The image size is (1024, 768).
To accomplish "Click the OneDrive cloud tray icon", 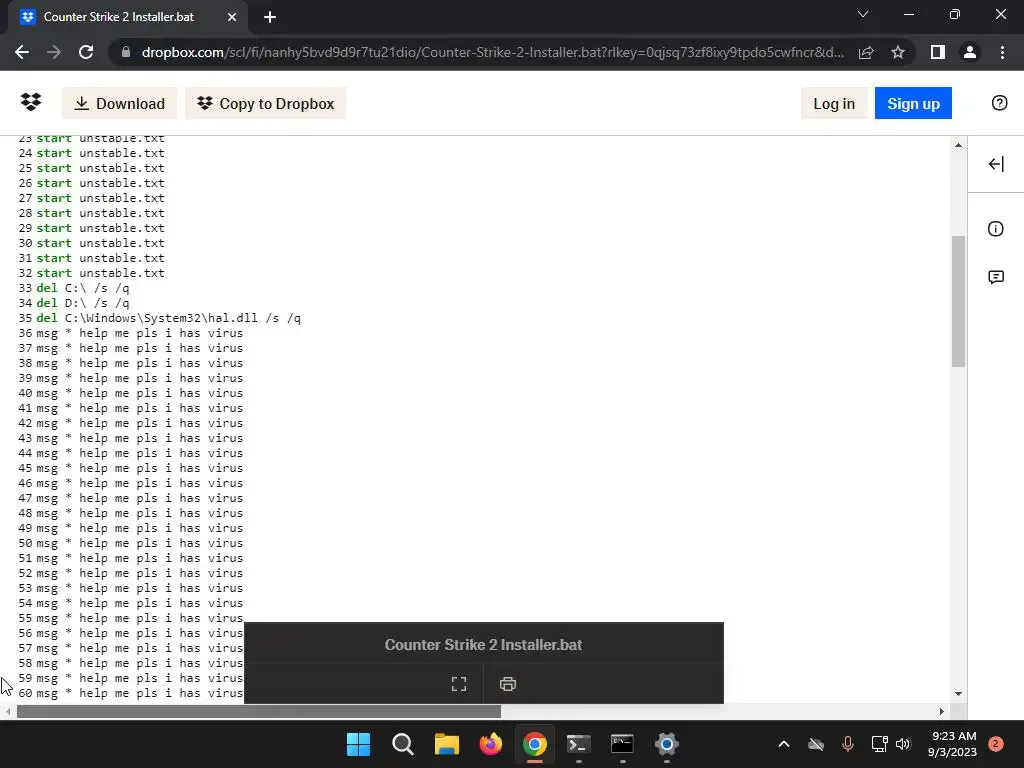I will coord(816,744).
